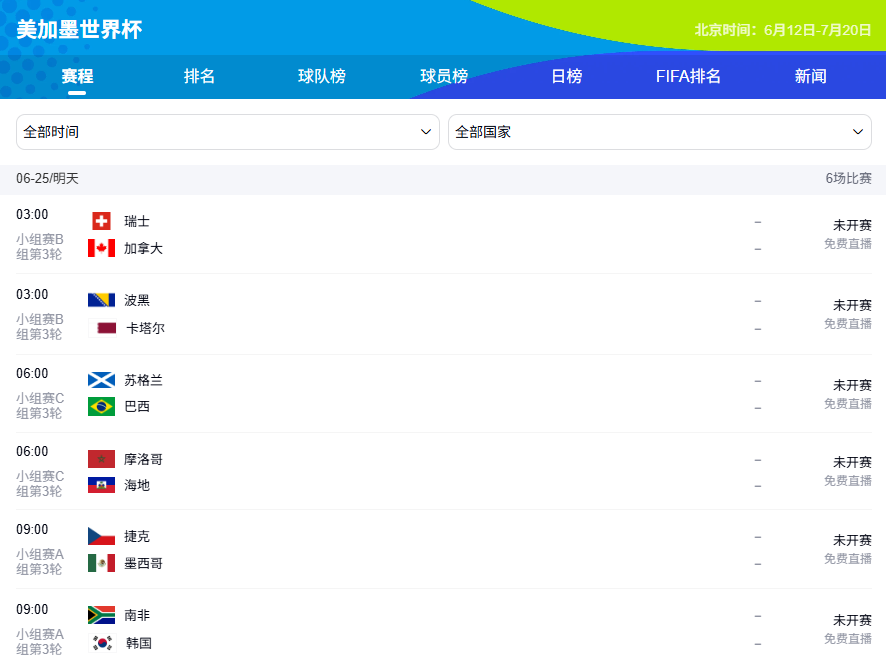
Task: Click the Switzerland flag icon
Action: pyautogui.click(x=102, y=221)
